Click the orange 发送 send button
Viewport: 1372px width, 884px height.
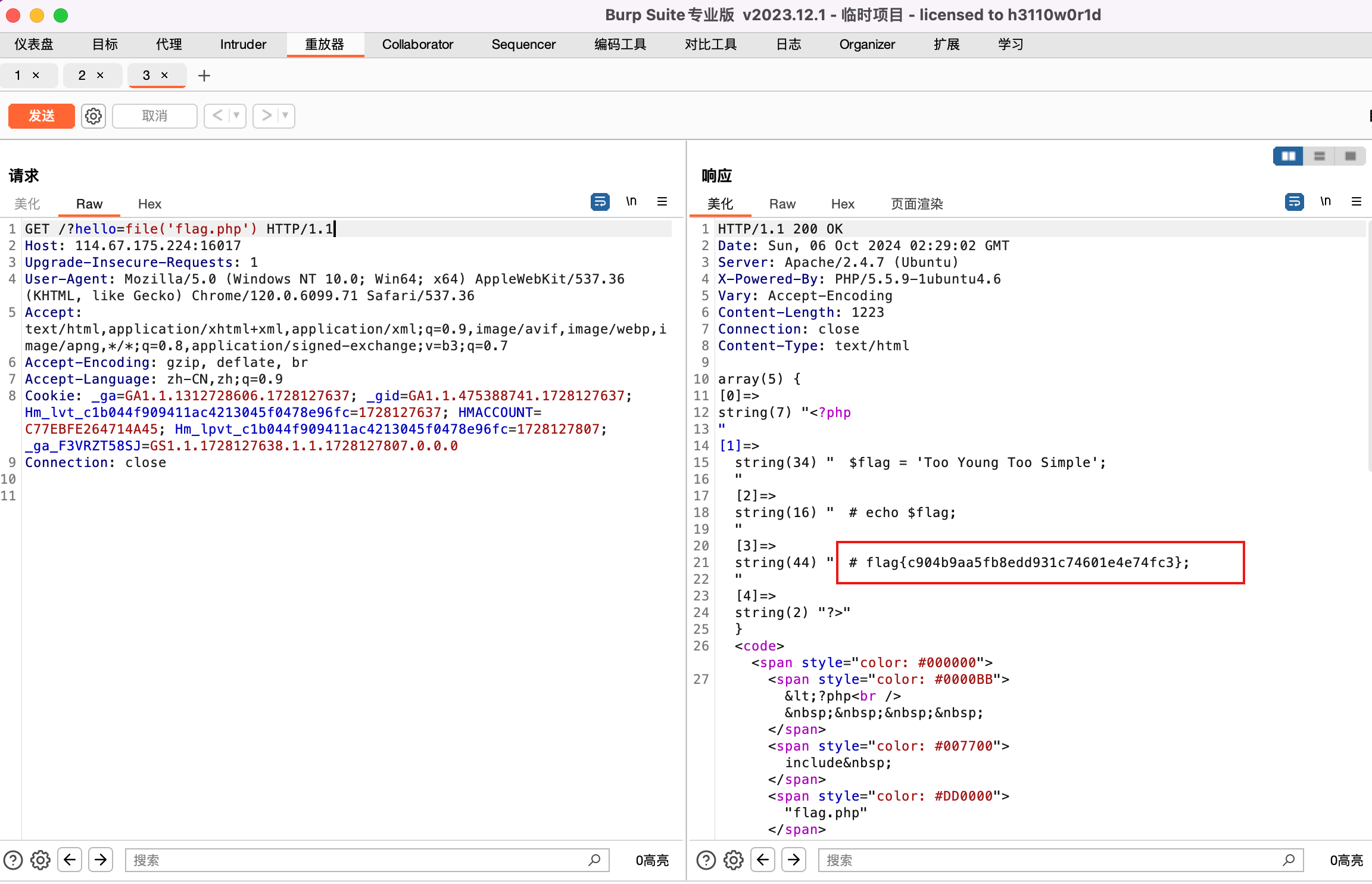tap(41, 116)
